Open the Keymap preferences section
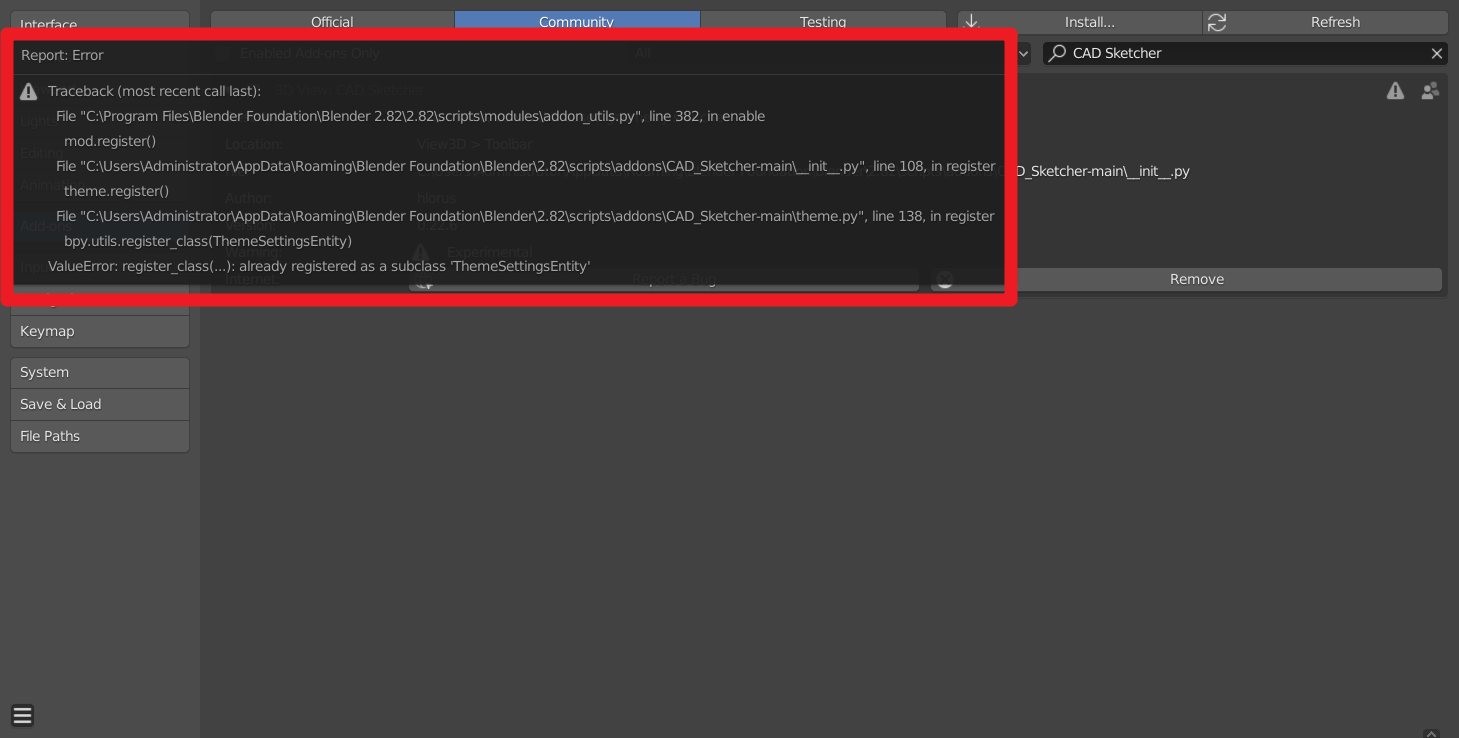The image size is (1459, 738). [100, 331]
